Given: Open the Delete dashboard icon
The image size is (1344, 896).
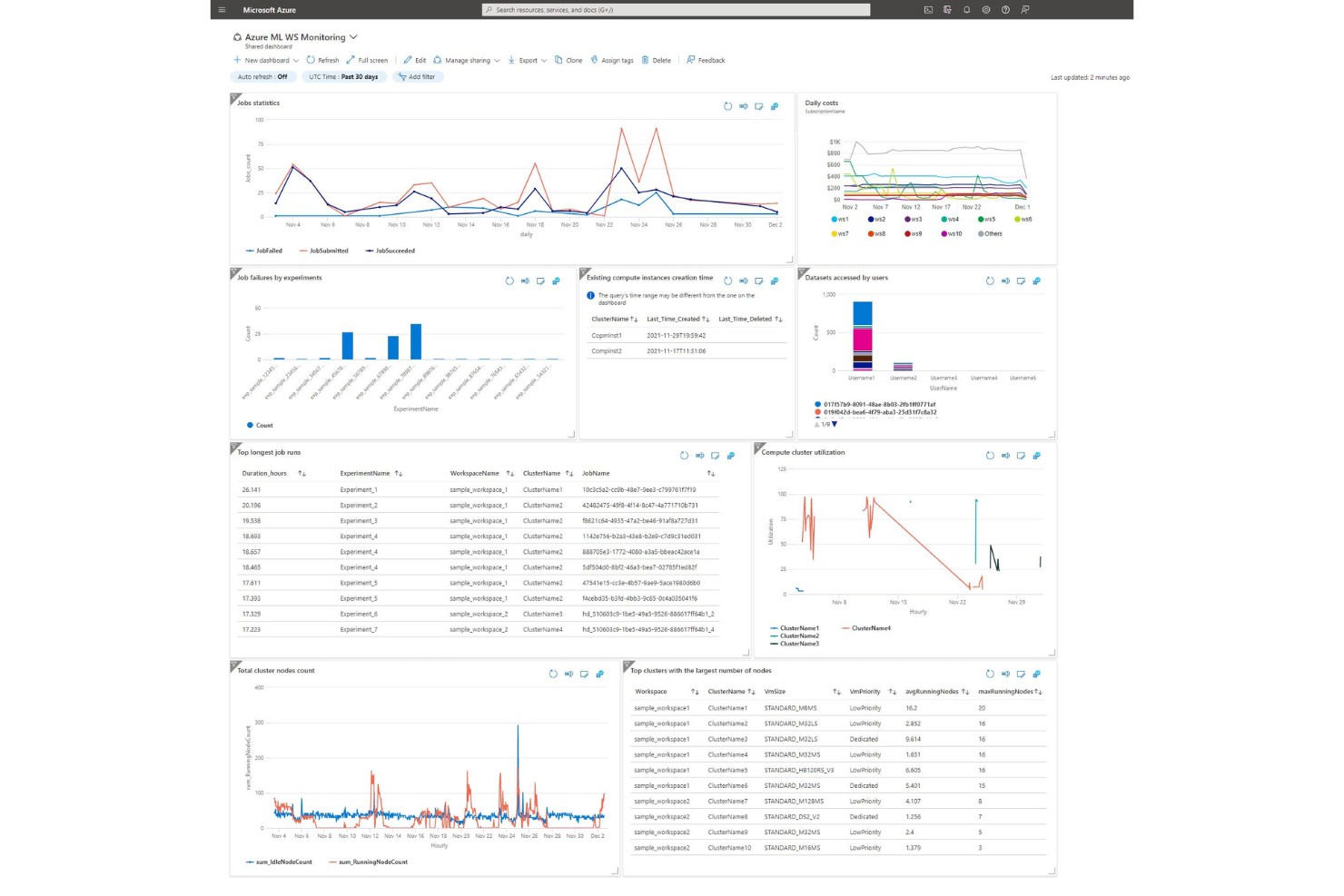Looking at the screenshot, I should coord(657,60).
